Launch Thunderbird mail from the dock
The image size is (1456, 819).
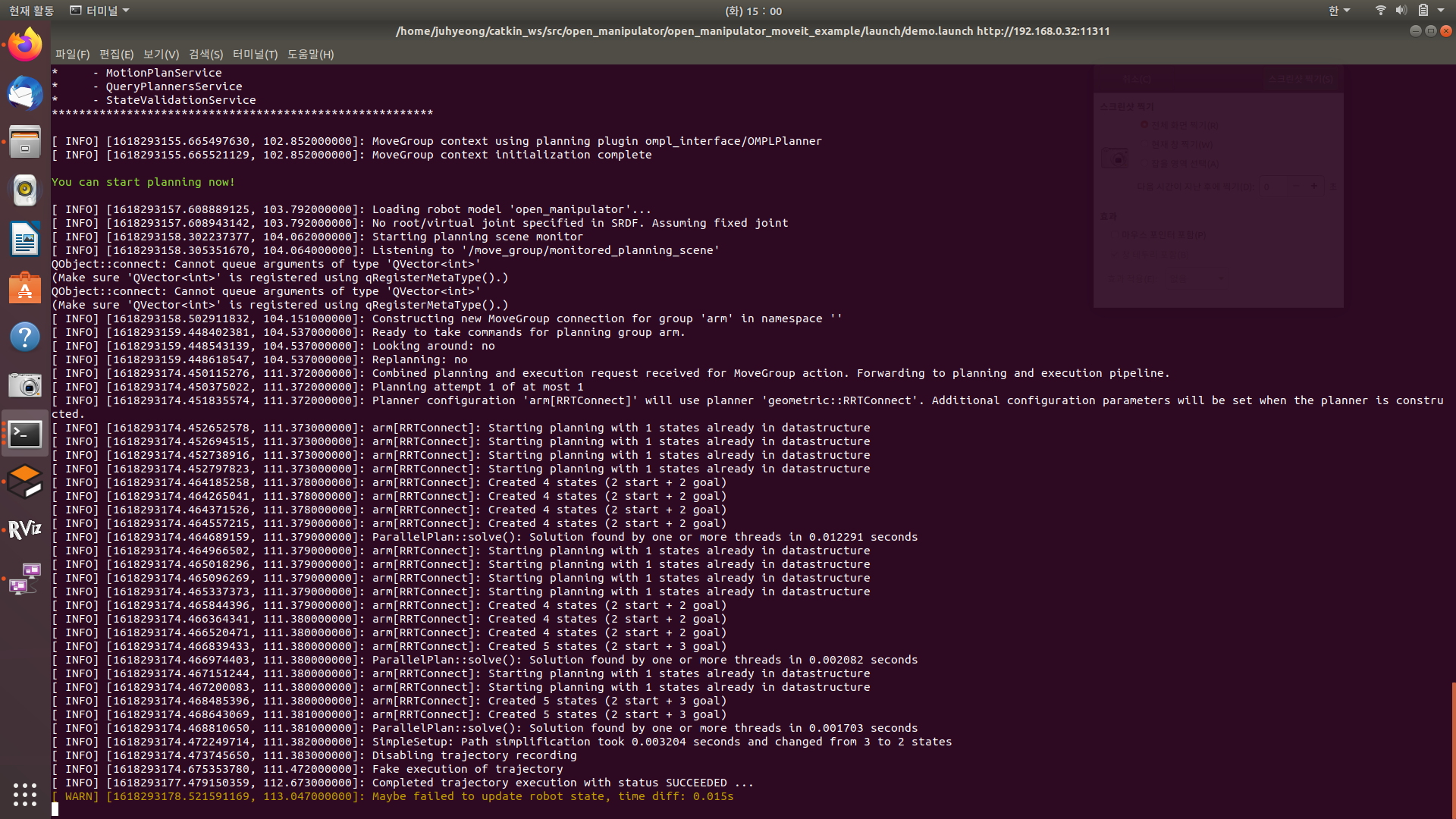pos(25,93)
